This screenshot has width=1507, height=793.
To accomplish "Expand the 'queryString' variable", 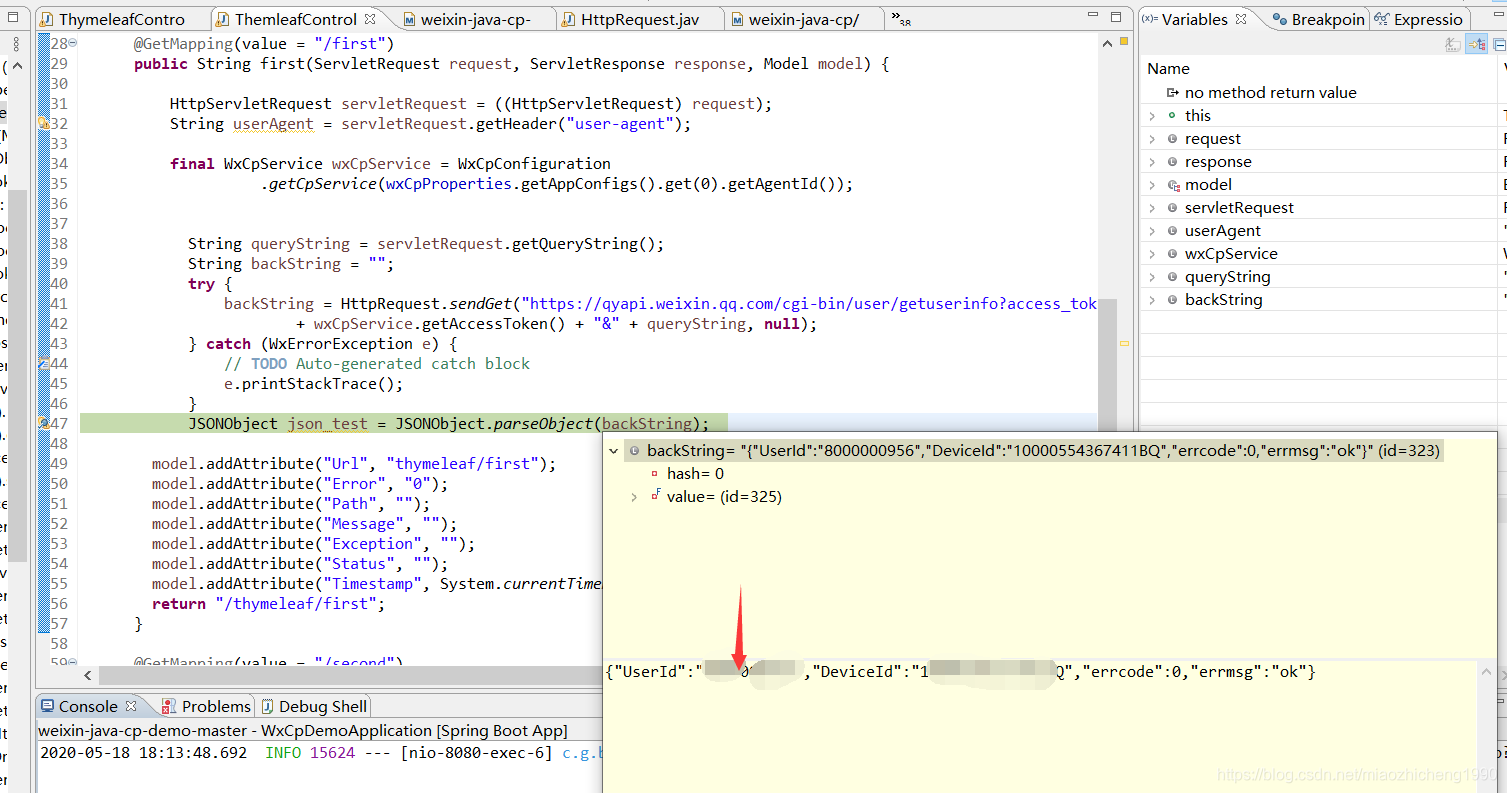I will [x=1152, y=277].
